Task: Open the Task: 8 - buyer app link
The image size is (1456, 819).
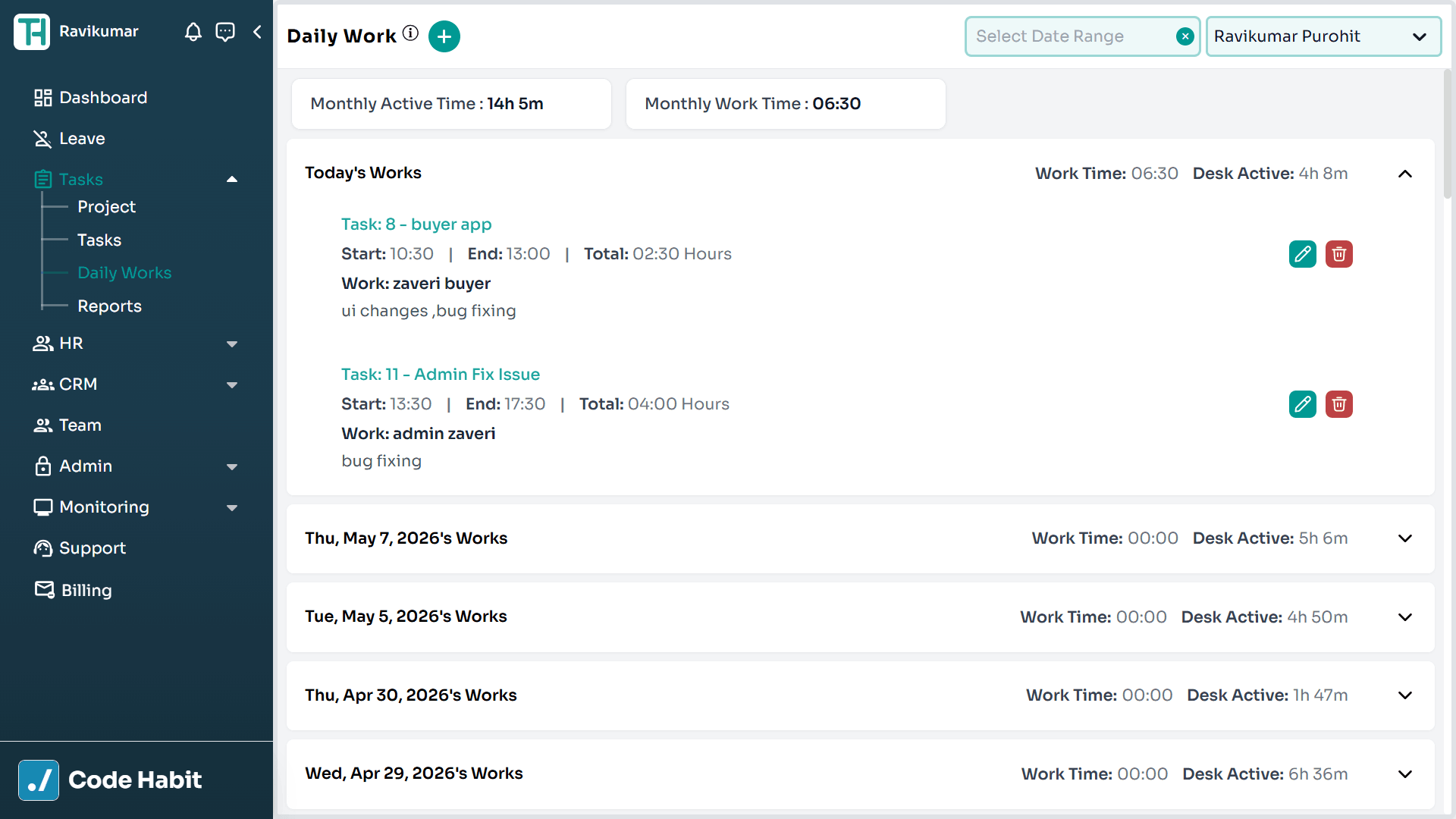Action: pyautogui.click(x=416, y=224)
